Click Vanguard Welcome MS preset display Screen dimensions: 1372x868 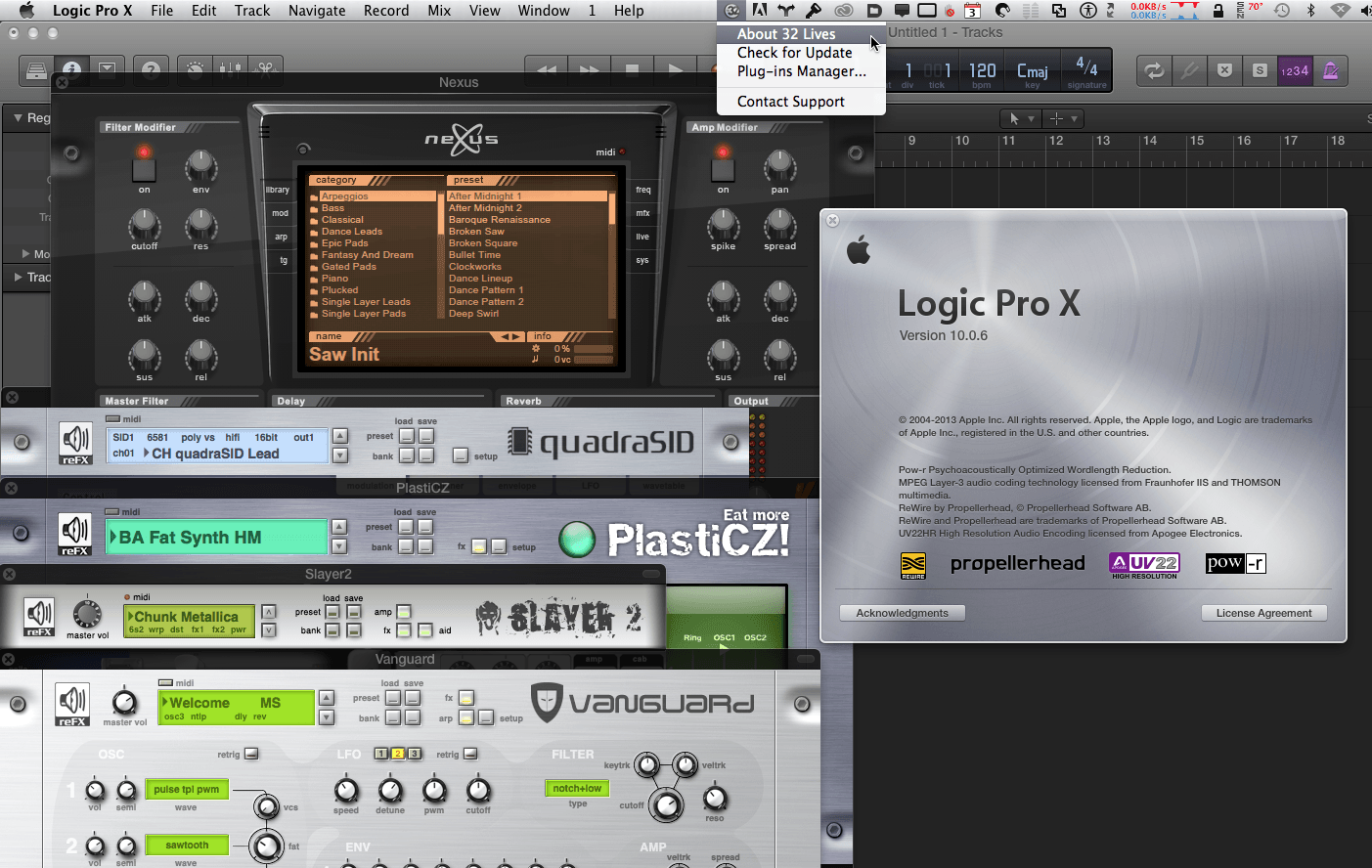click(x=237, y=708)
